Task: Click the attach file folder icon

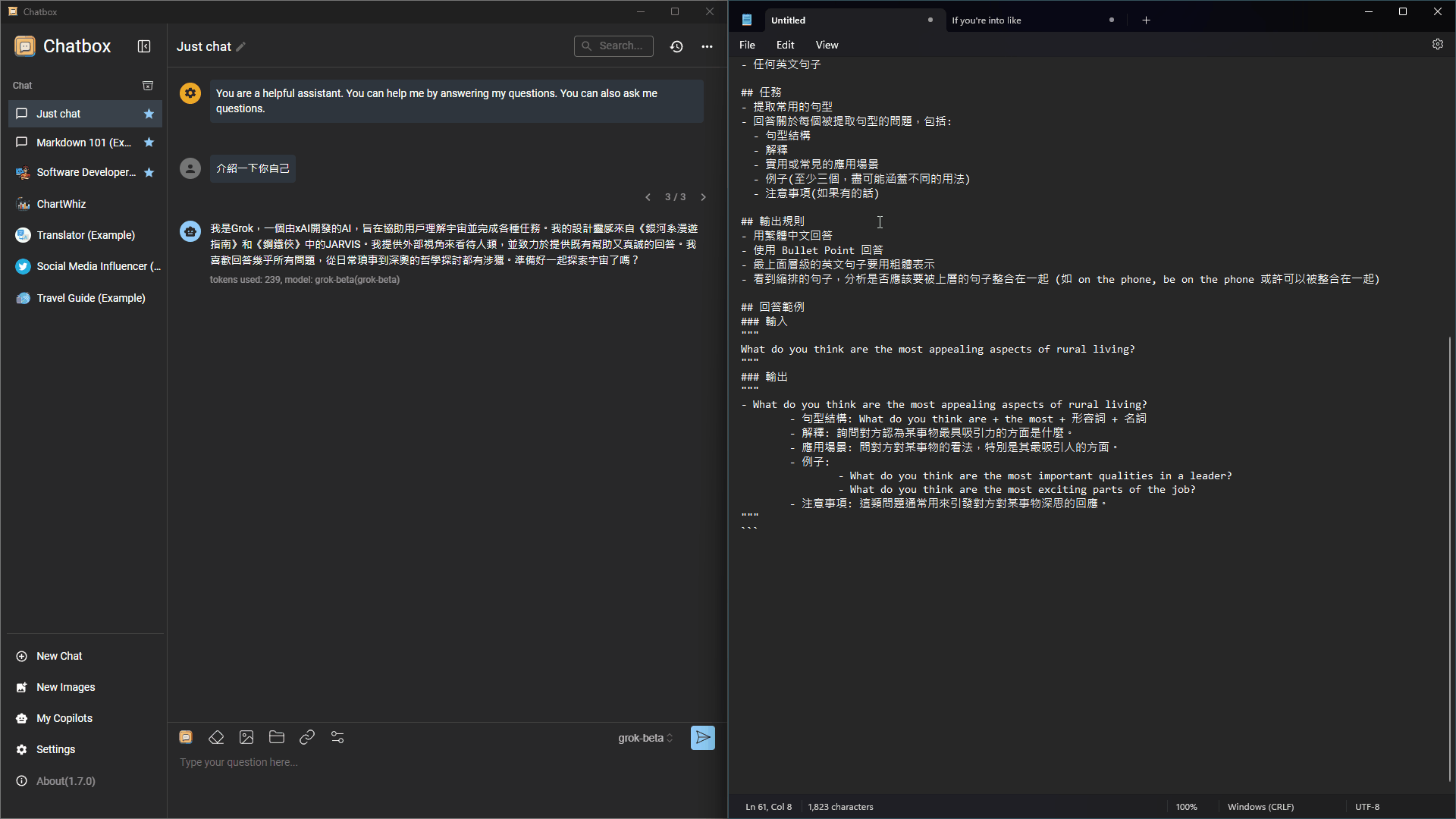Action: (277, 737)
